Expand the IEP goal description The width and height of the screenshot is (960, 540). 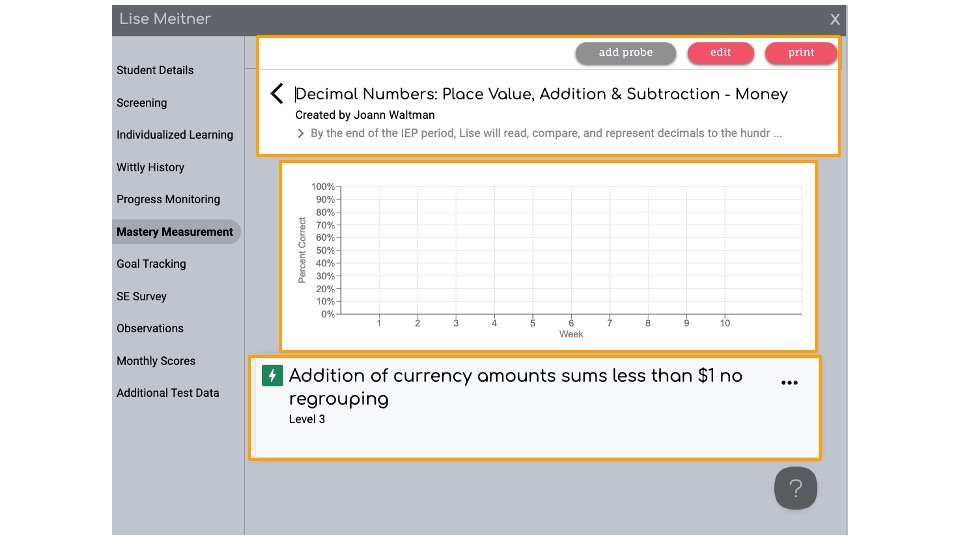click(x=300, y=133)
